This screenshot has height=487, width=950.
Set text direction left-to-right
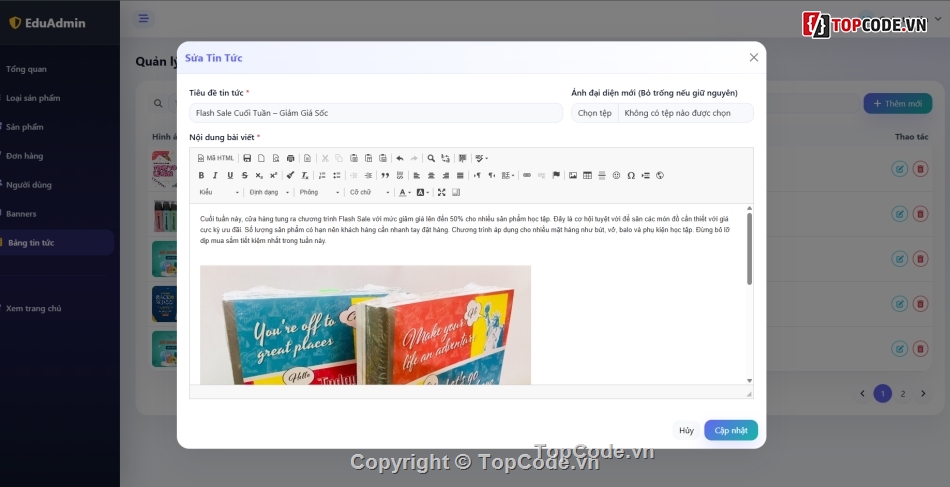click(477, 175)
